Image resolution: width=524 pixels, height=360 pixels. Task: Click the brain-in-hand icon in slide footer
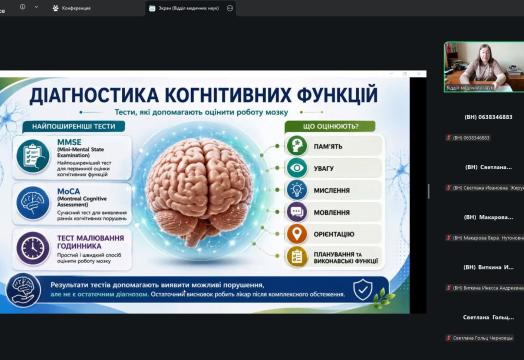23,290
